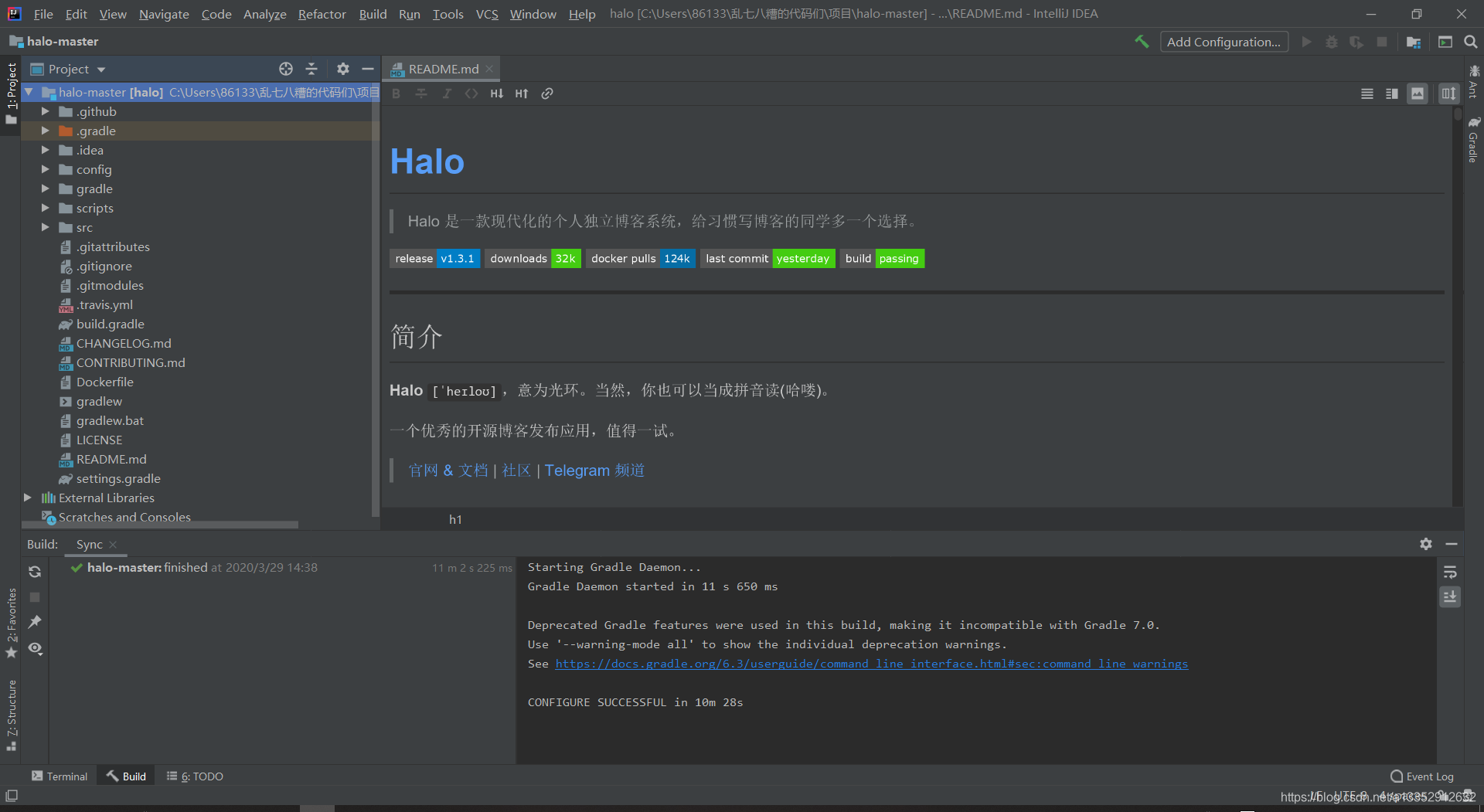The width and height of the screenshot is (1484, 812).
Task: Open the 官网 & 文档 link
Action: (448, 470)
